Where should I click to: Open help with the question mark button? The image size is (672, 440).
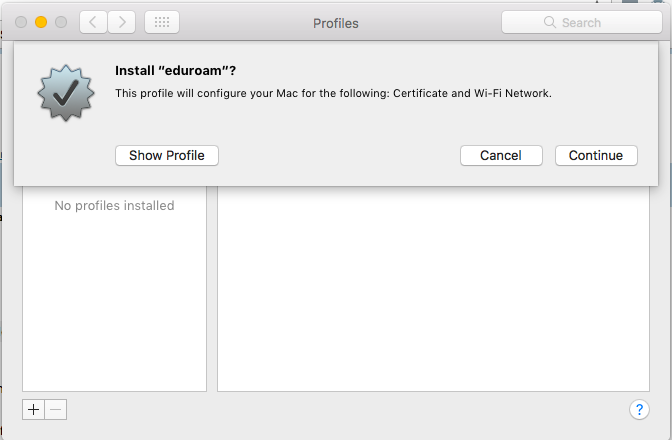640,409
